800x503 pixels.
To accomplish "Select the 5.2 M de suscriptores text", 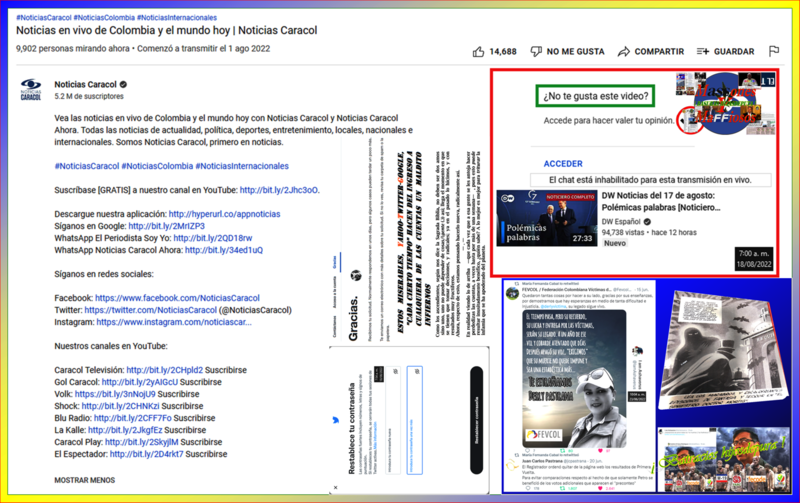I will (x=89, y=96).
